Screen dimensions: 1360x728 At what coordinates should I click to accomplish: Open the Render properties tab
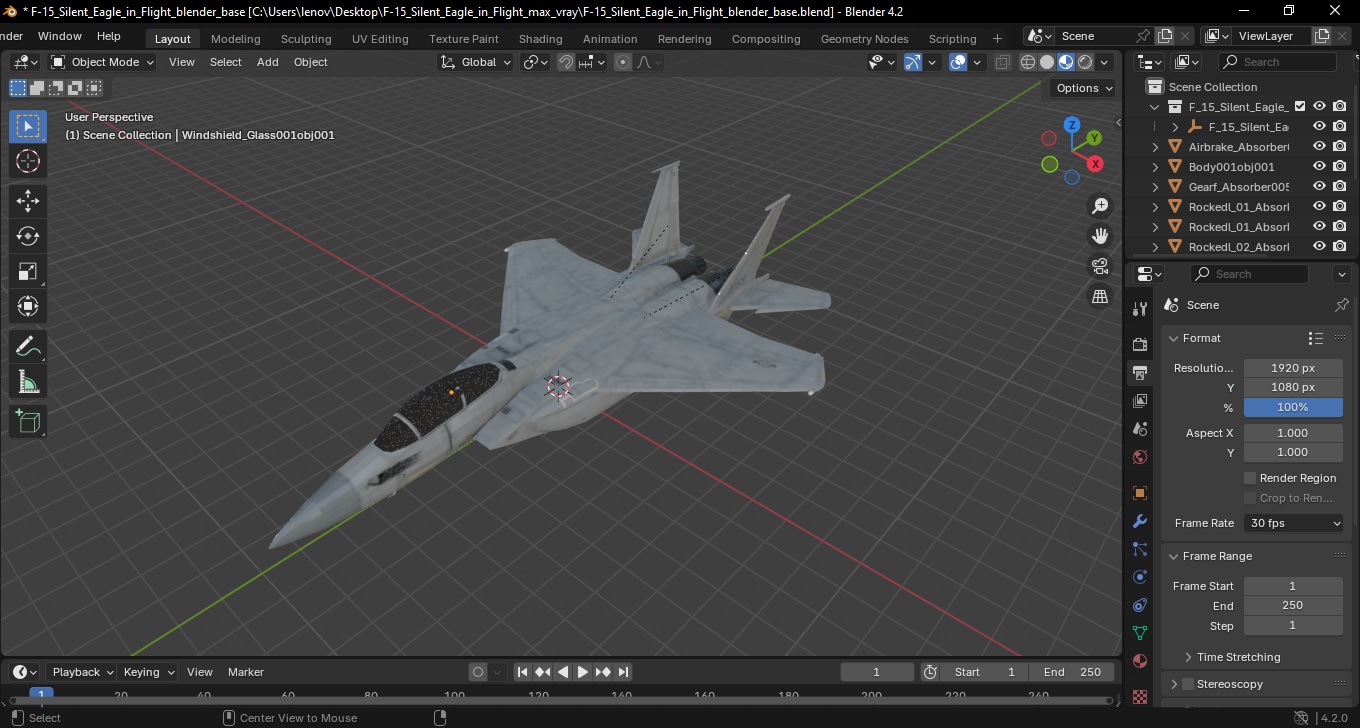pos(1140,344)
